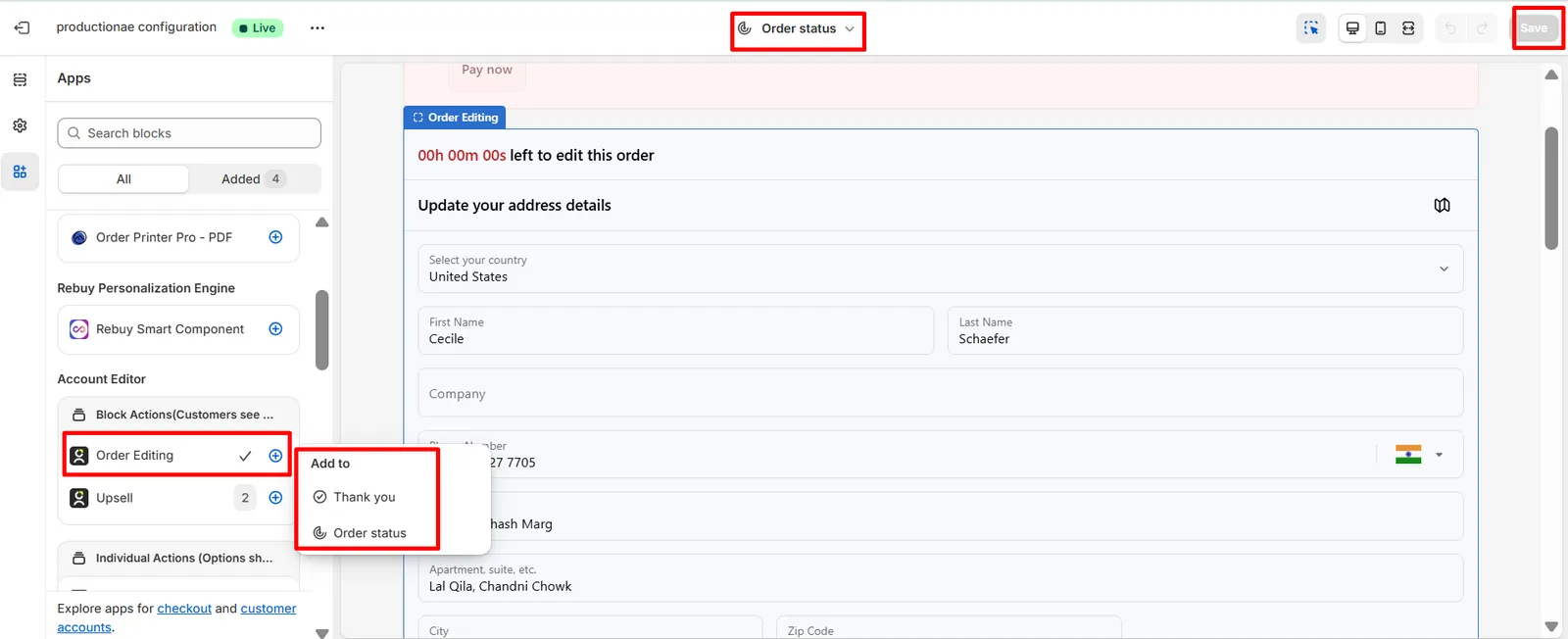Add the Order Printer Pro - PDF block
This screenshot has width=1568, height=639.
point(275,237)
